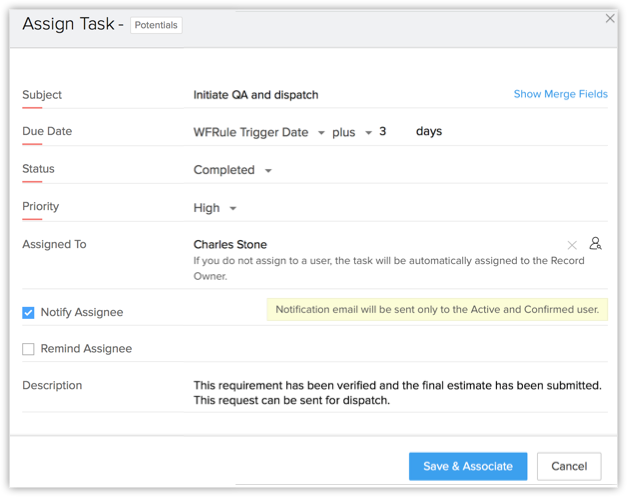Viewport: 627px width, 497px height.
Task: Click the Cancel button
Action: pyautogui.click(x=568, y=466)
